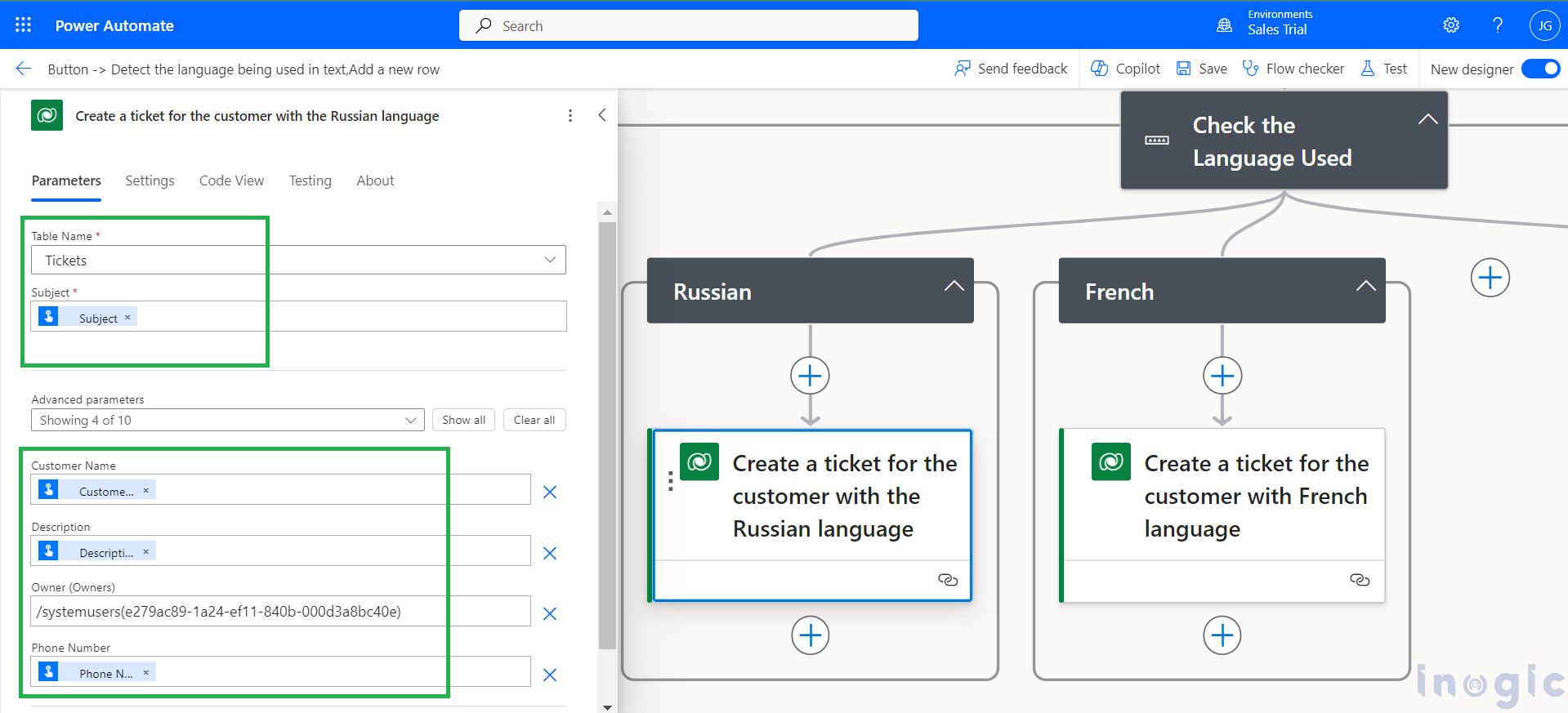Image resolution: width=1568 pixels, height=713 pixels.
Task: Run the Flow checker
Action: (x=1293, y=69)
